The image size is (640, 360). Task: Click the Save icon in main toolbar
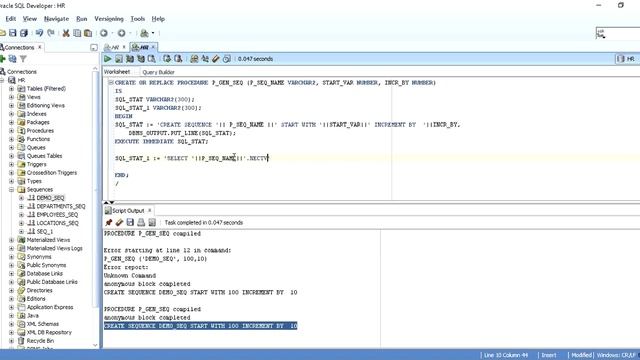(13, 33)
